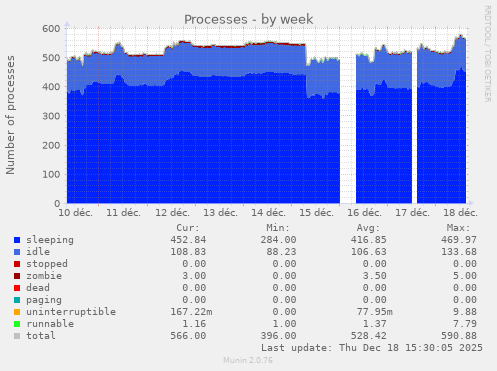This screenshot has height=371, width=497.
Task: Click the 'Max:' column header
Action: point(459,228)
